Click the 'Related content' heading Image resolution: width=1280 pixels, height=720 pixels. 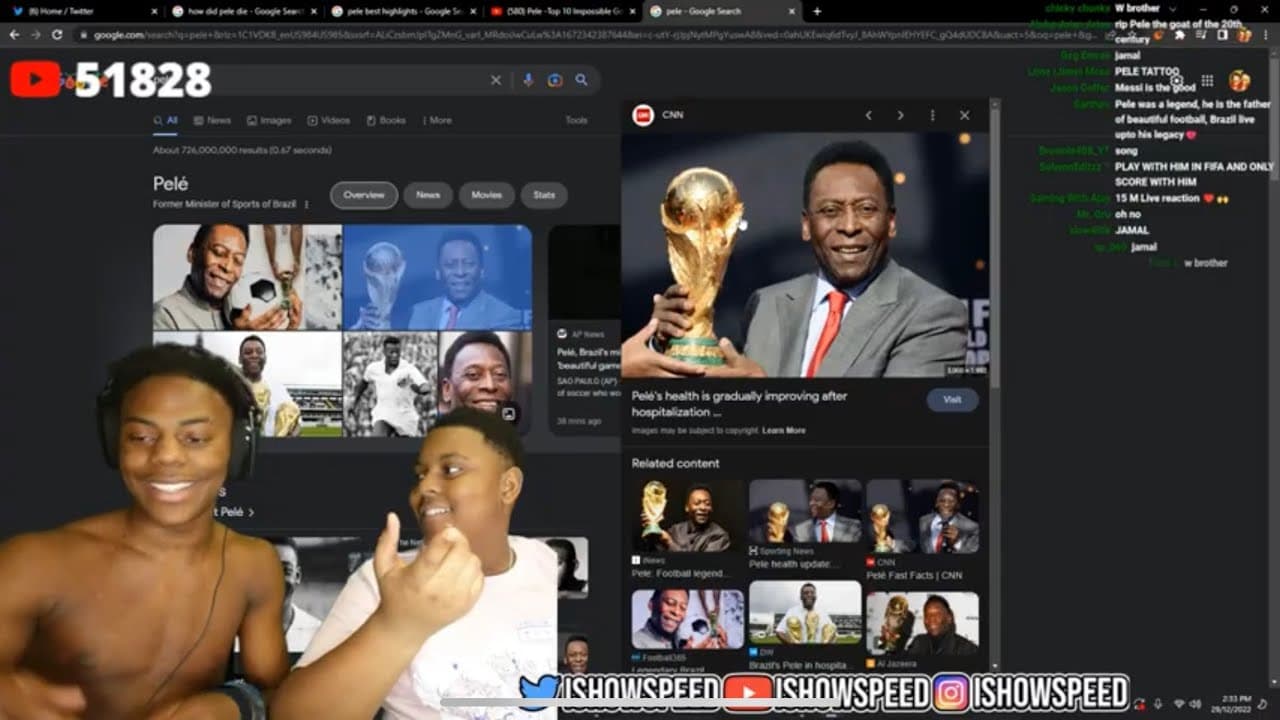click(675, 463)
